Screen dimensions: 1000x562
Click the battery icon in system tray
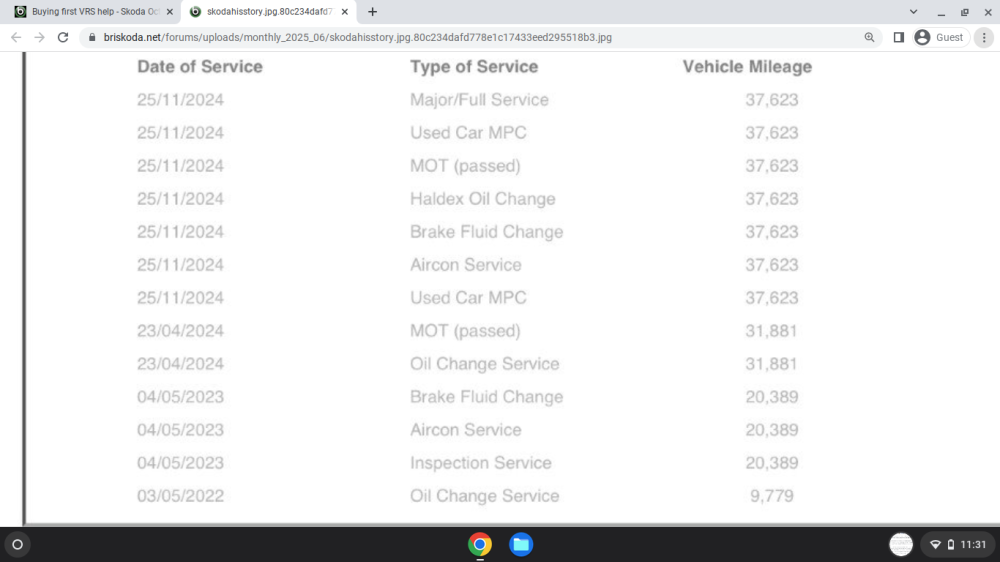click(x=950, y=544)
